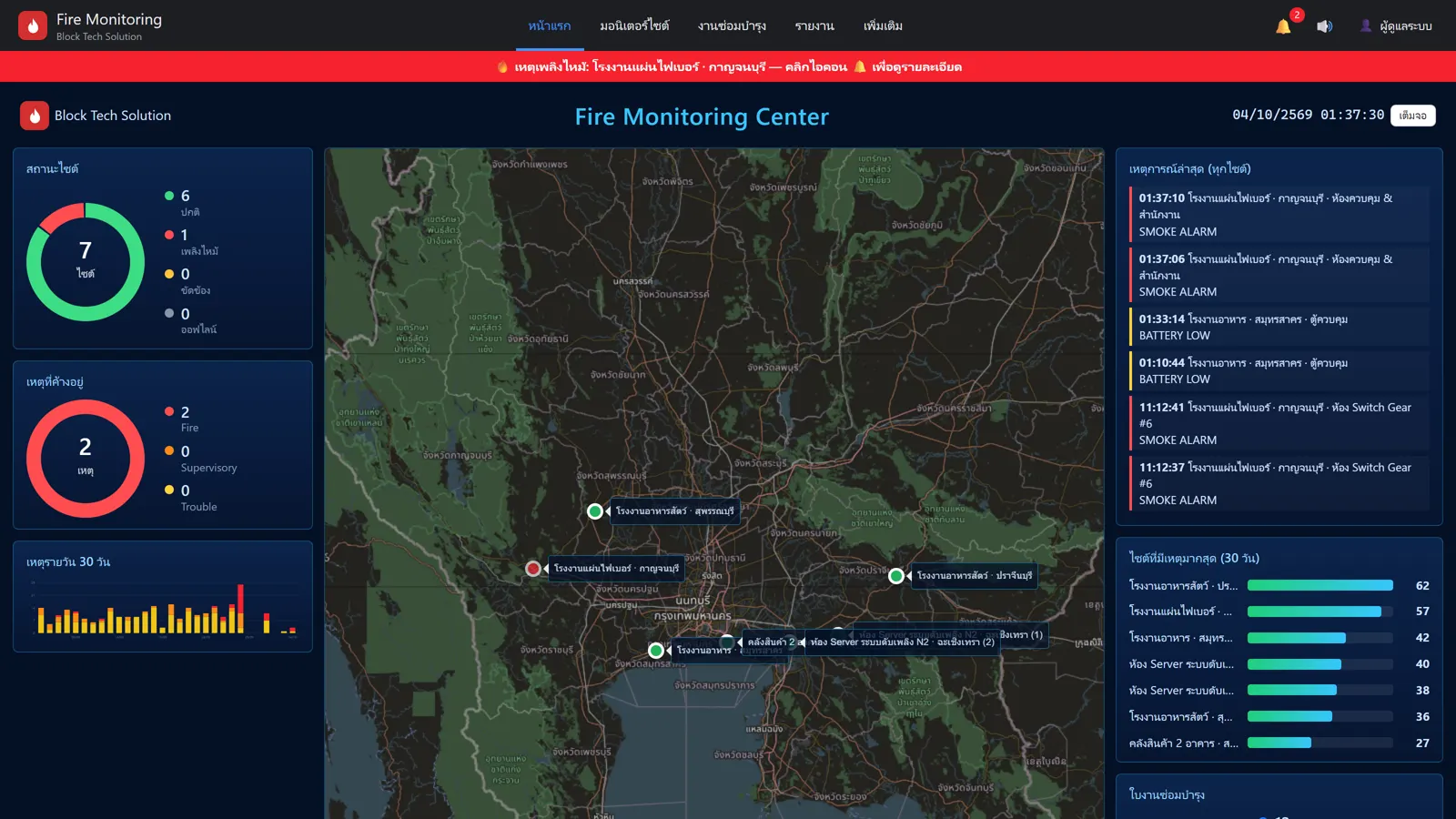Click the เต็มจอ fullscreen button
Screen dimensions: 1456x819
[x=1412, y=116]
